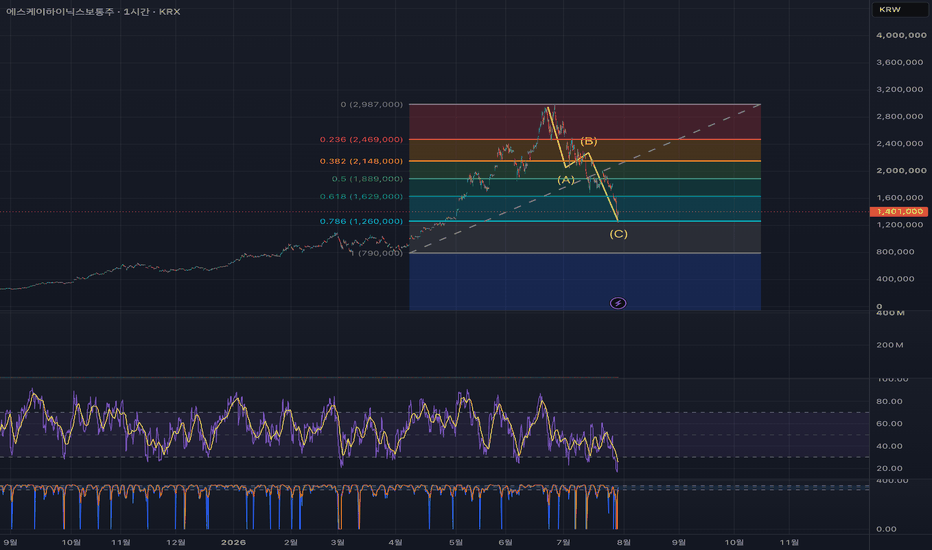The width and height of the screenshot is (932, 550).
Task: Select the Elliott wave (C) label
Action: (x=618, y=234)
